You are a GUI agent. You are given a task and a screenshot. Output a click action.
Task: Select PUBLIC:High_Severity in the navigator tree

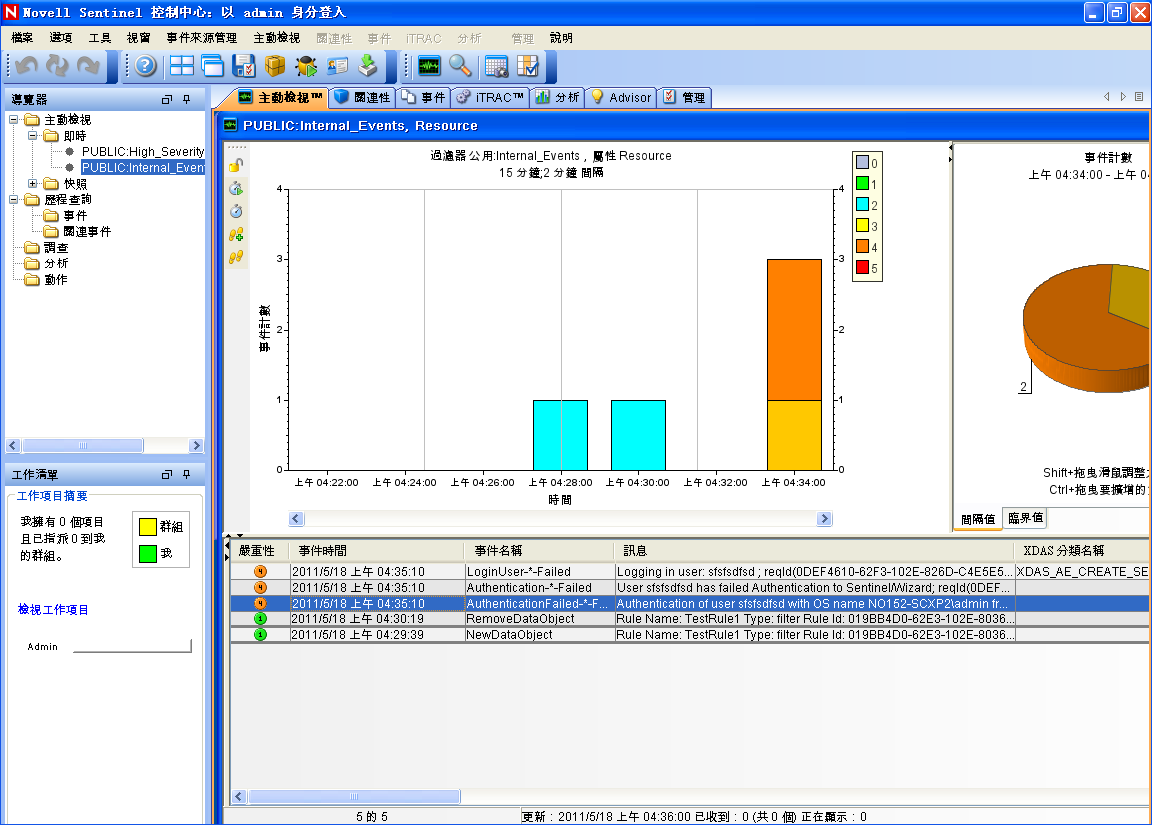pyautogui.click(x=143, y=151)
